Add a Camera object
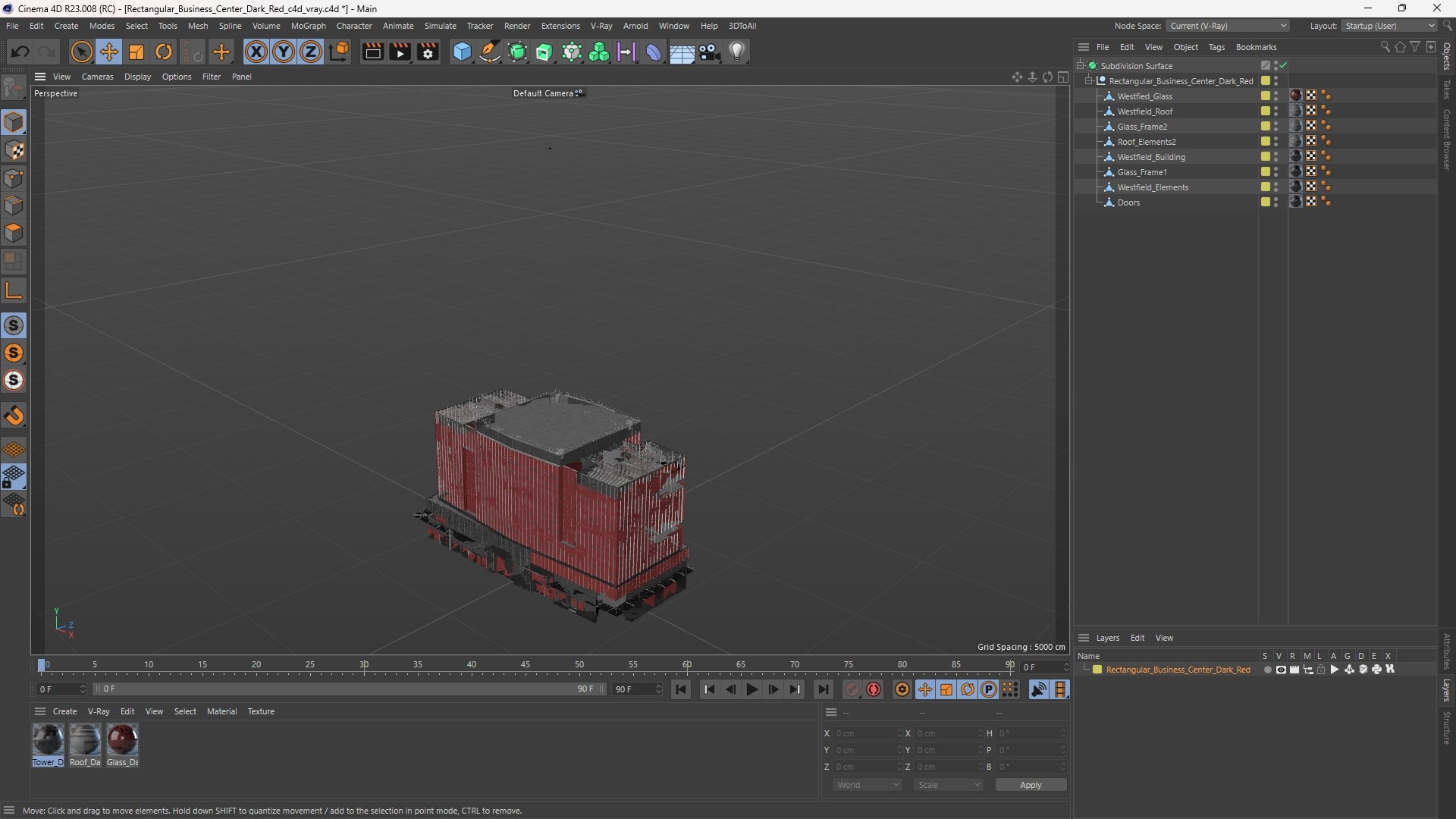Viewport: 1456px width, 819px height. pos(710,52)
